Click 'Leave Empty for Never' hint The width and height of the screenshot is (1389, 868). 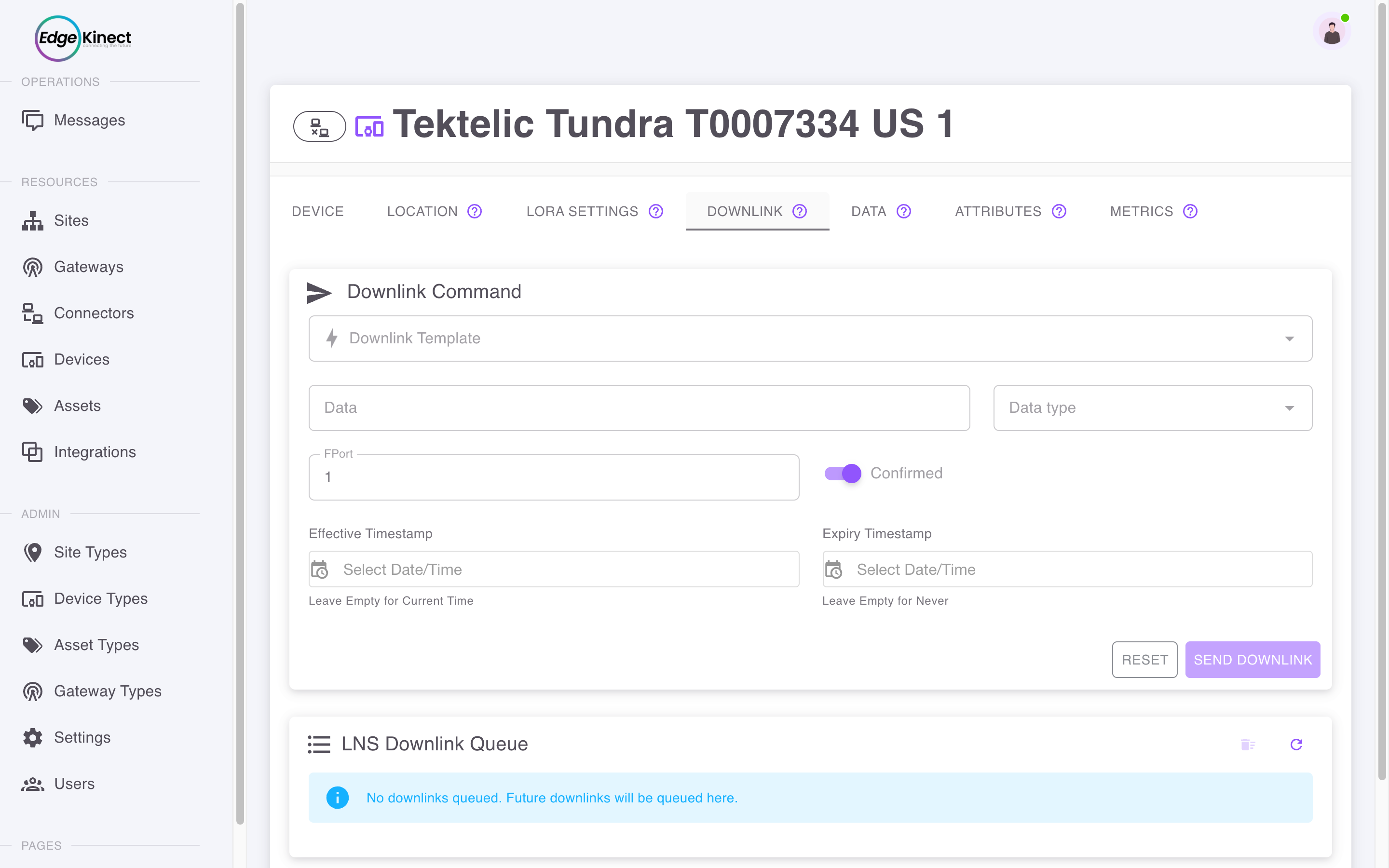tap(885, 600)
